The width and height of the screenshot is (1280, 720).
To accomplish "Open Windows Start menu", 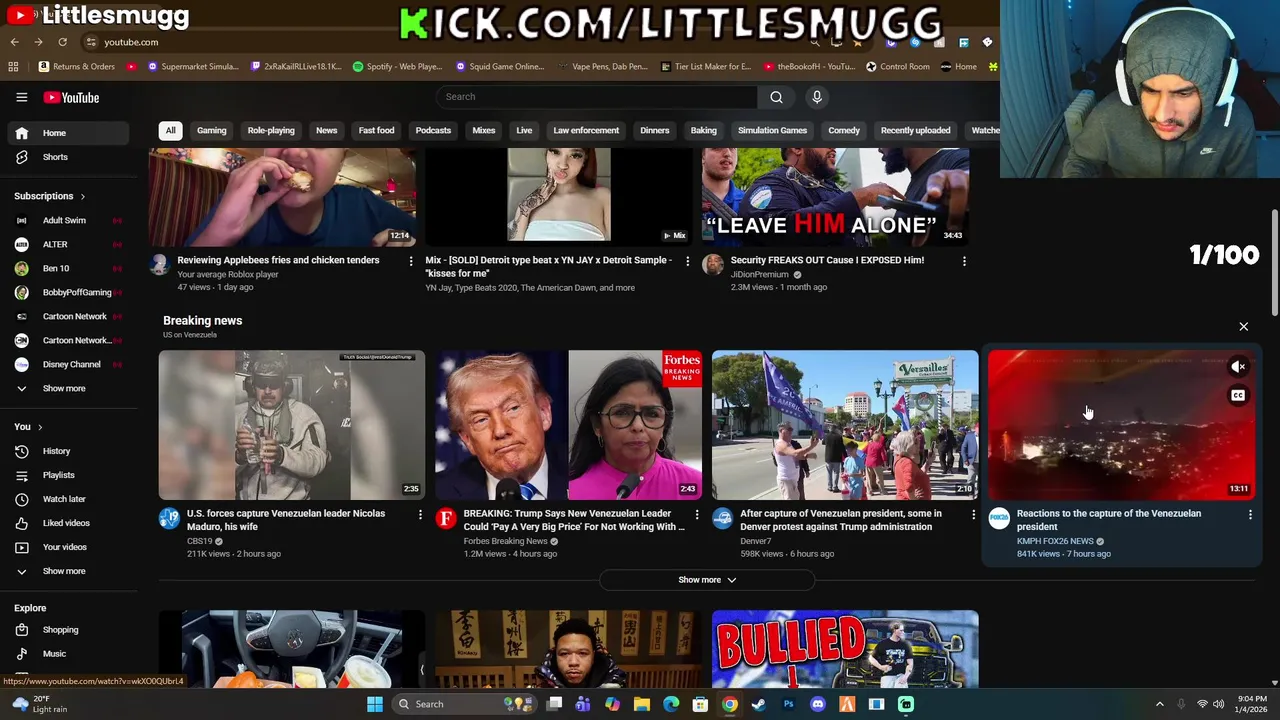I will (x=375, y=704).
